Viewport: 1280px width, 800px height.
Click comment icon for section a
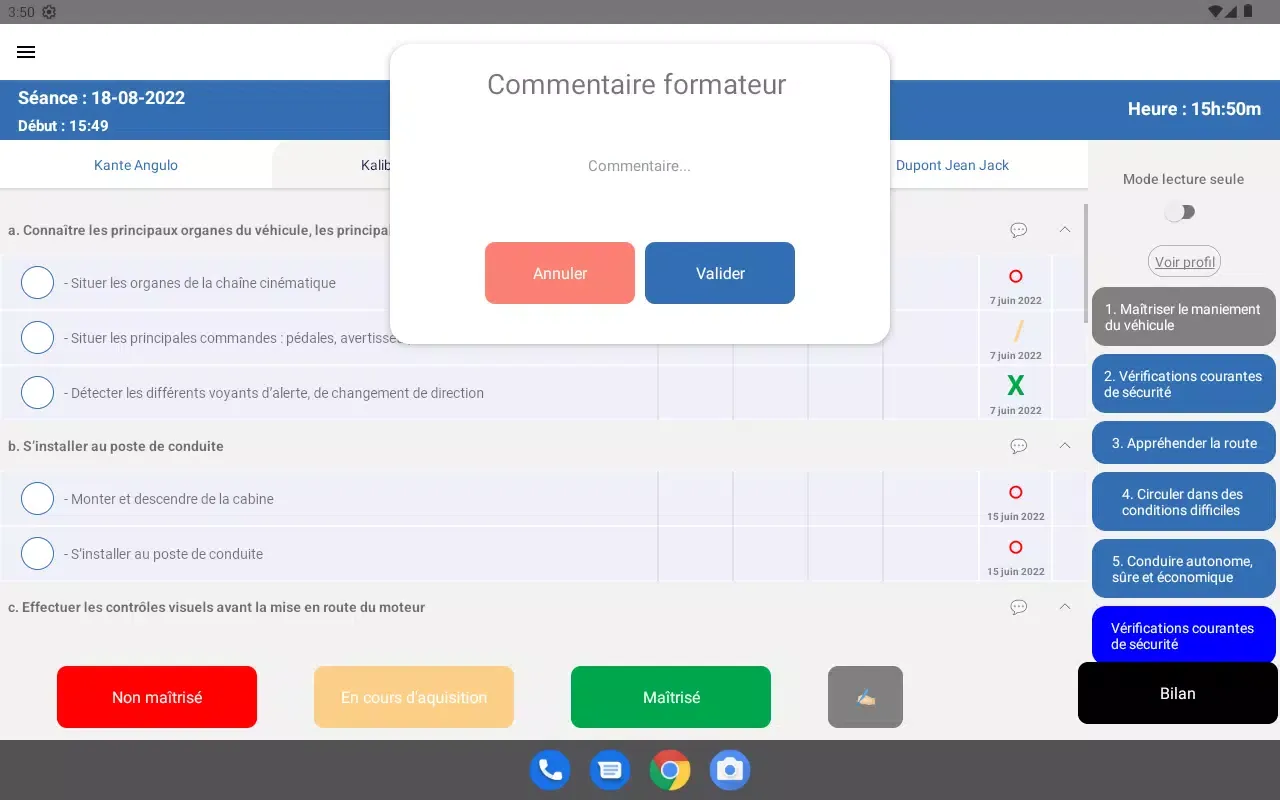point(1018,230)
